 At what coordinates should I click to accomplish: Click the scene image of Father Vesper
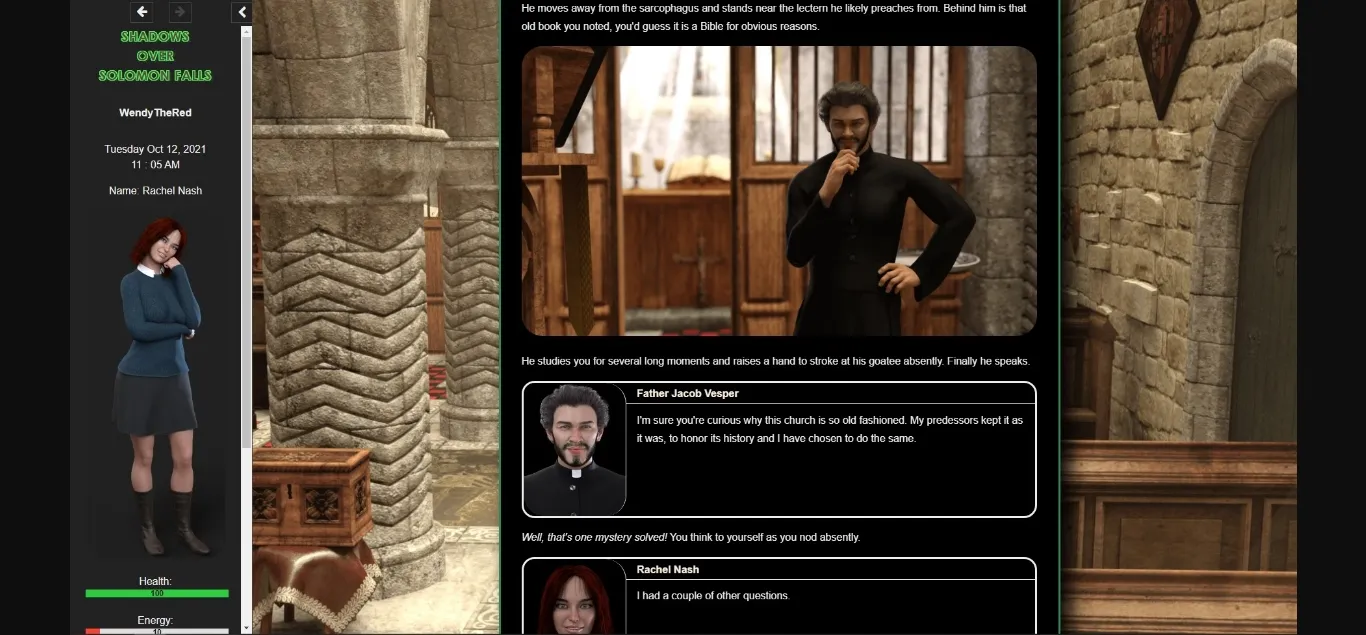click(x=778, y=190)
